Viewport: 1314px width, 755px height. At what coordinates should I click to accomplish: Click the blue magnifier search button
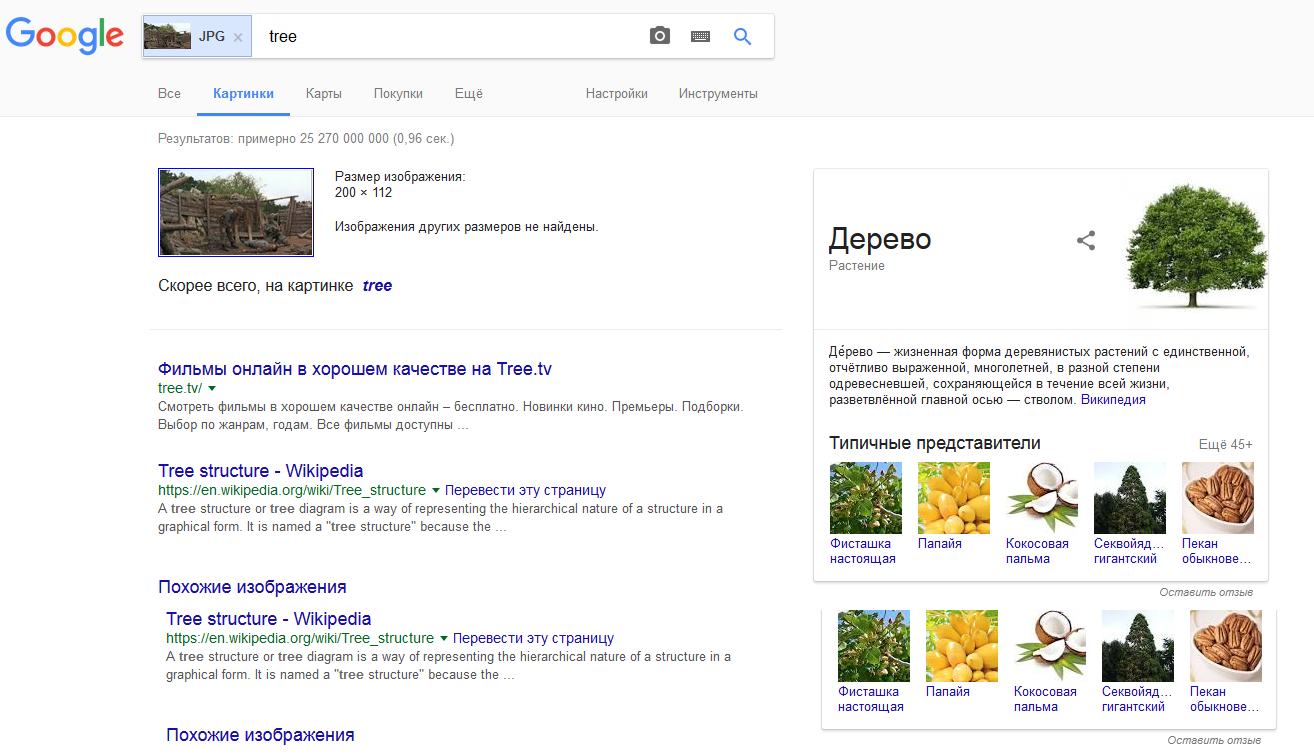click(742, 36)
